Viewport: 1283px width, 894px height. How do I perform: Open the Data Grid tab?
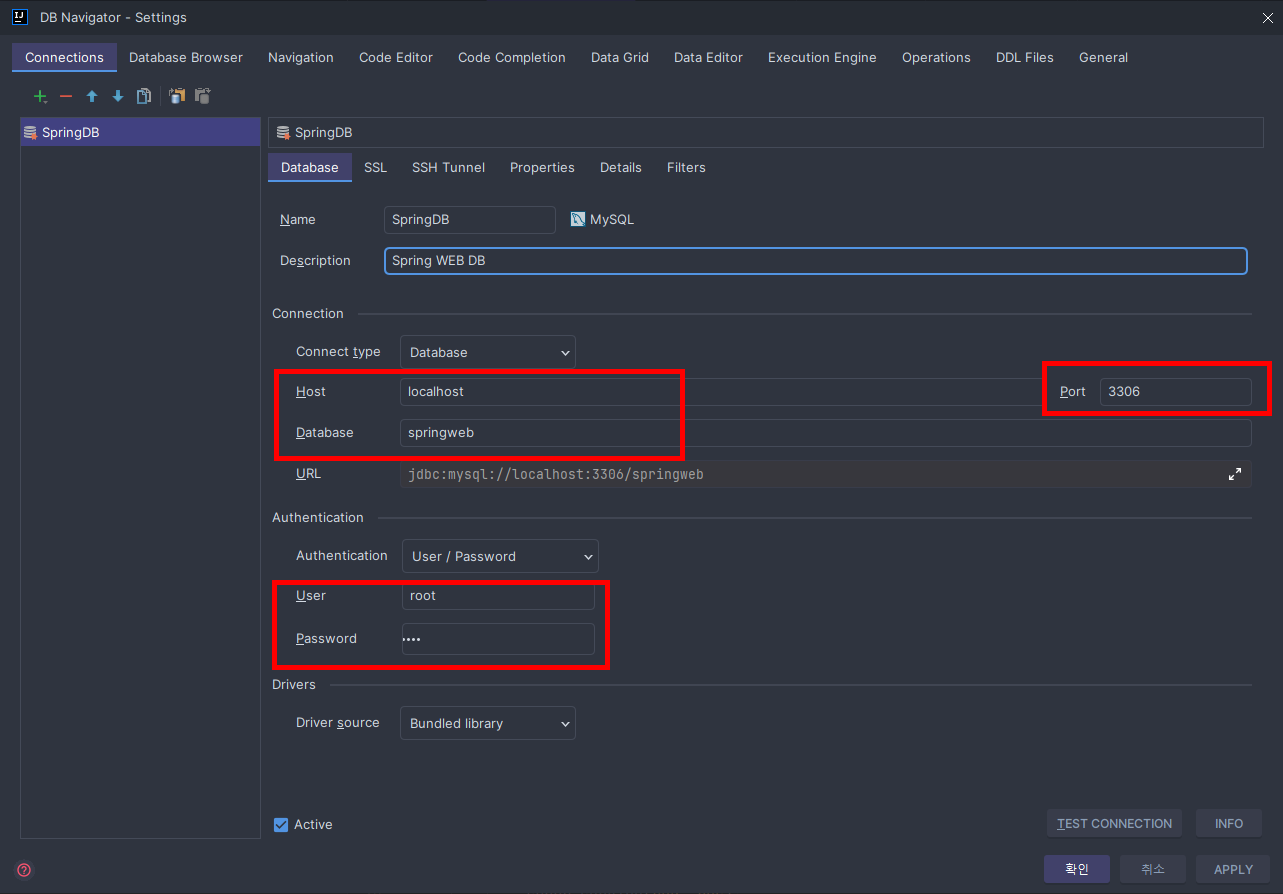pyautogui.click(x=620, y=57)
